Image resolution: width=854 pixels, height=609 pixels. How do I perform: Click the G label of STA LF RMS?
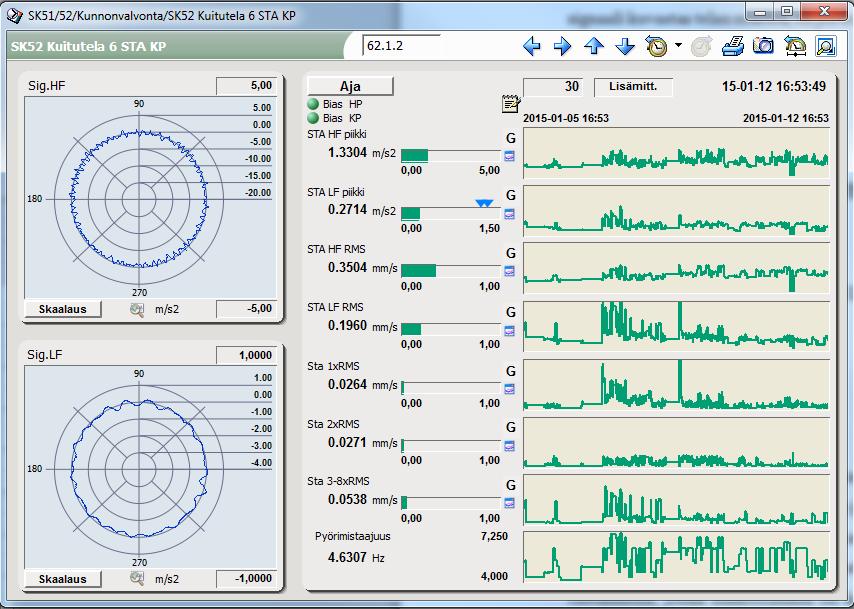(511, 312)
